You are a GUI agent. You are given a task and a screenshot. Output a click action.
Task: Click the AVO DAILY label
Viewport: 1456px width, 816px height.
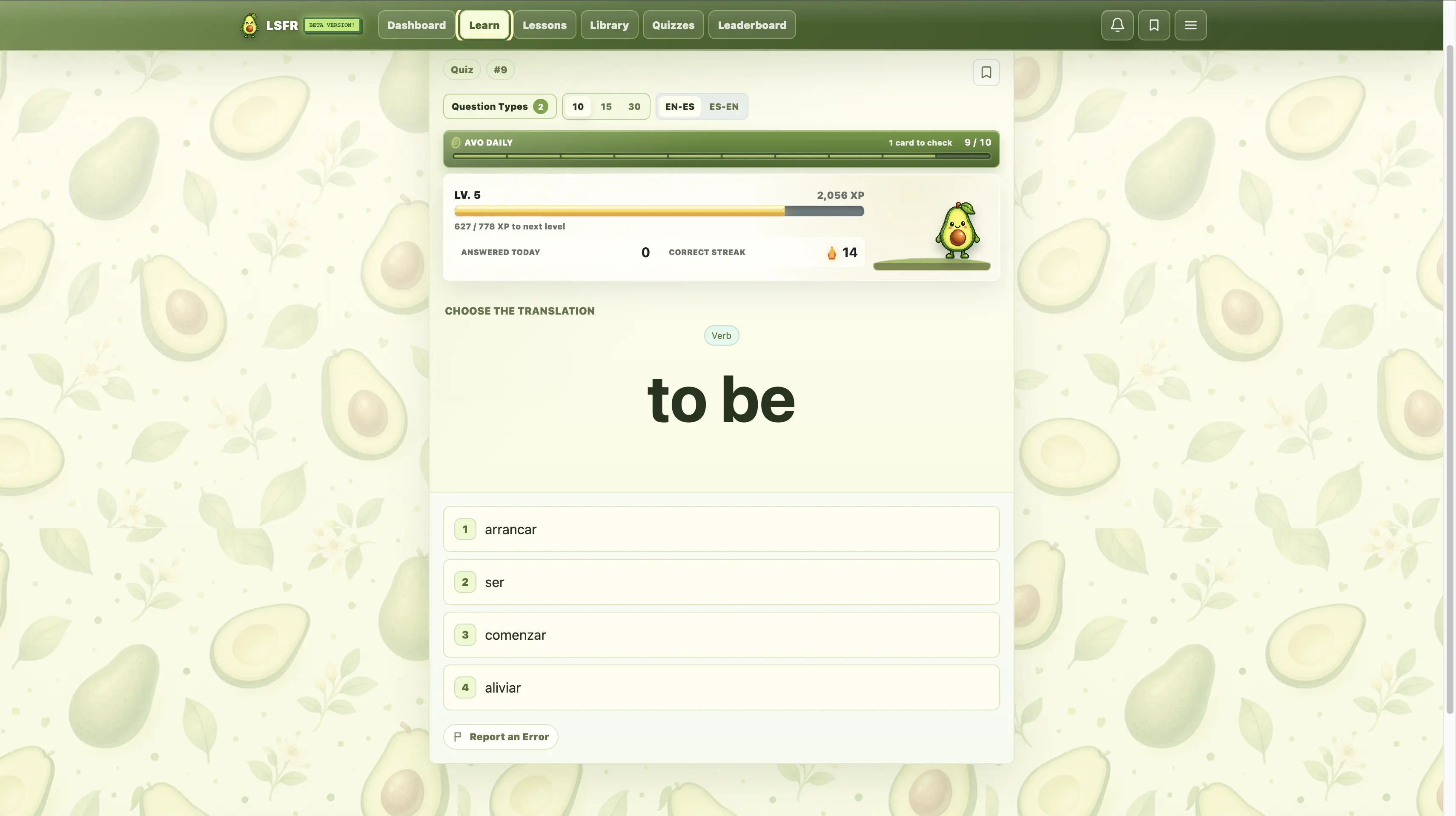488,143
